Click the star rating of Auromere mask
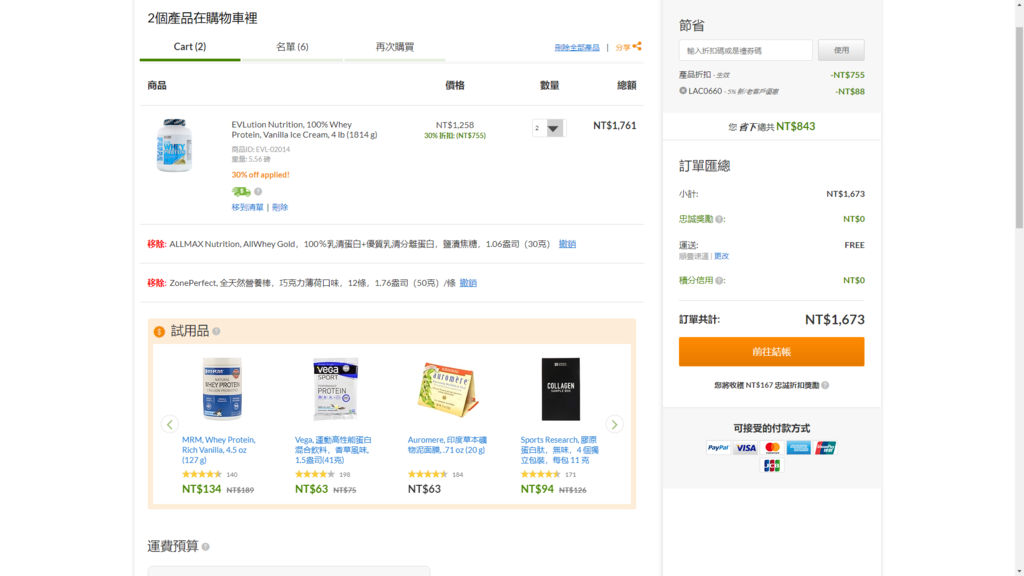The height and width of the screenshot is (576, 1024). tap(428, 474)
